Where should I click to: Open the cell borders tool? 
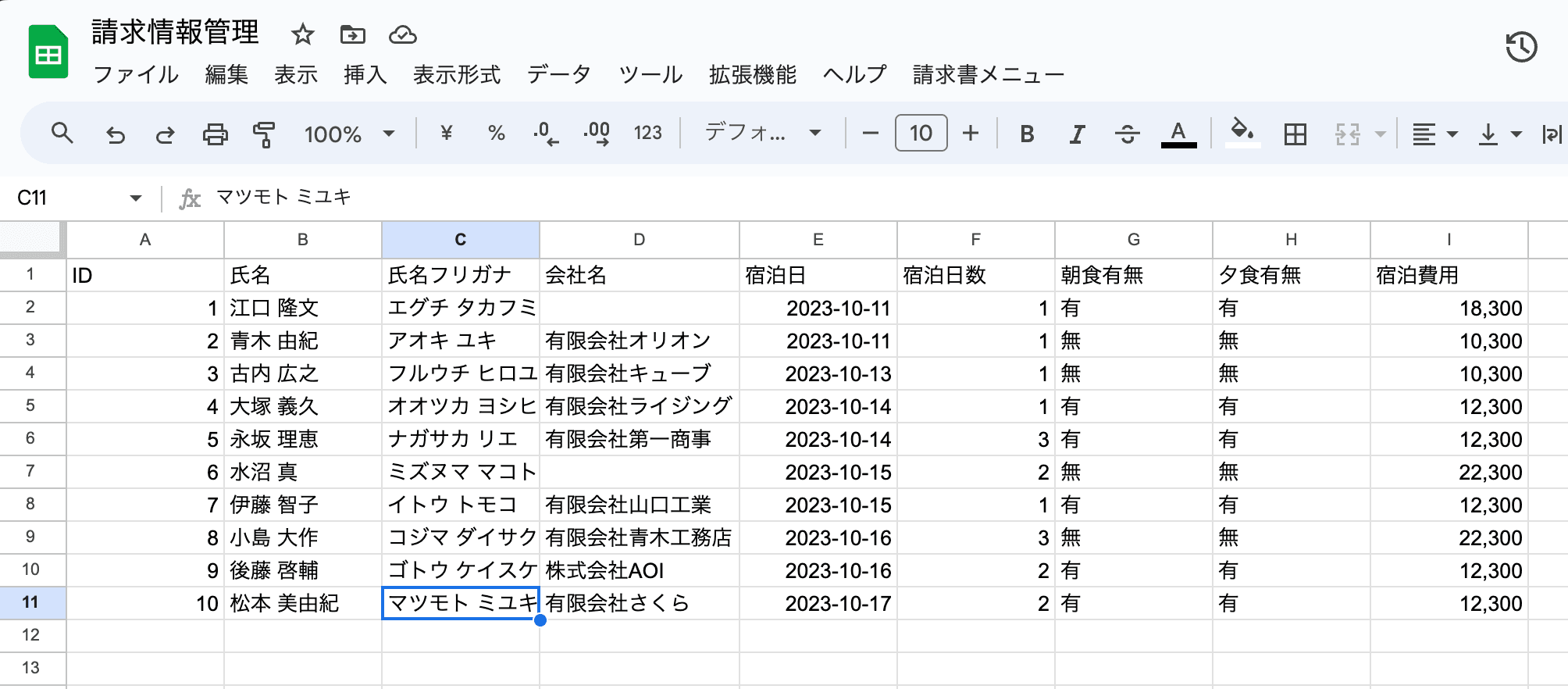point(1295,134)
